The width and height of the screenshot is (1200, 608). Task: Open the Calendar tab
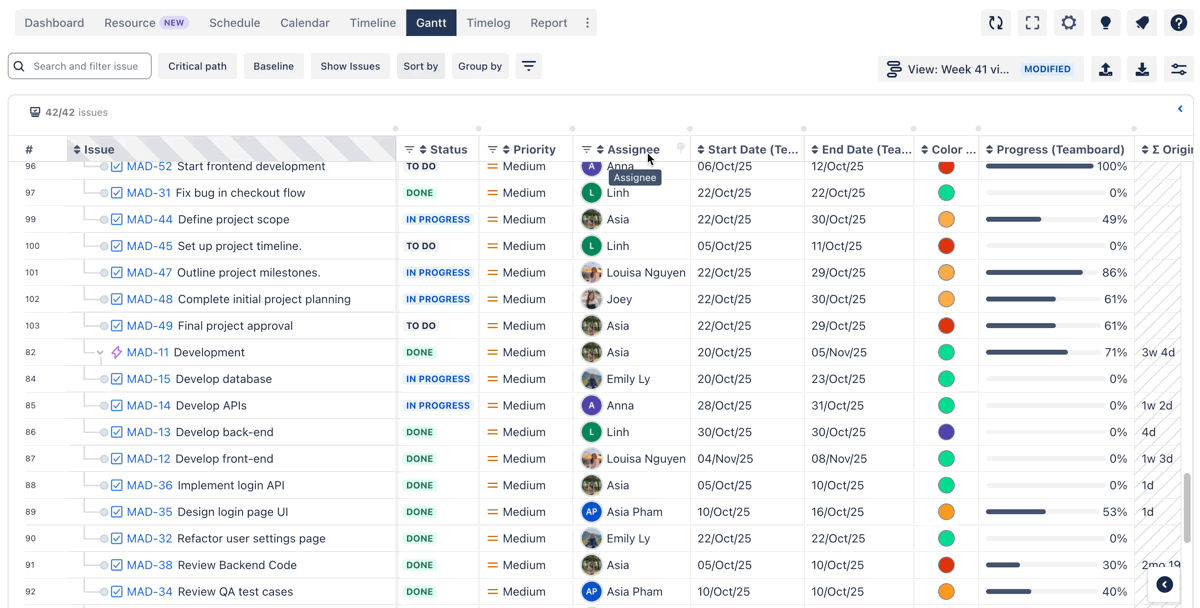pos(304,23)
